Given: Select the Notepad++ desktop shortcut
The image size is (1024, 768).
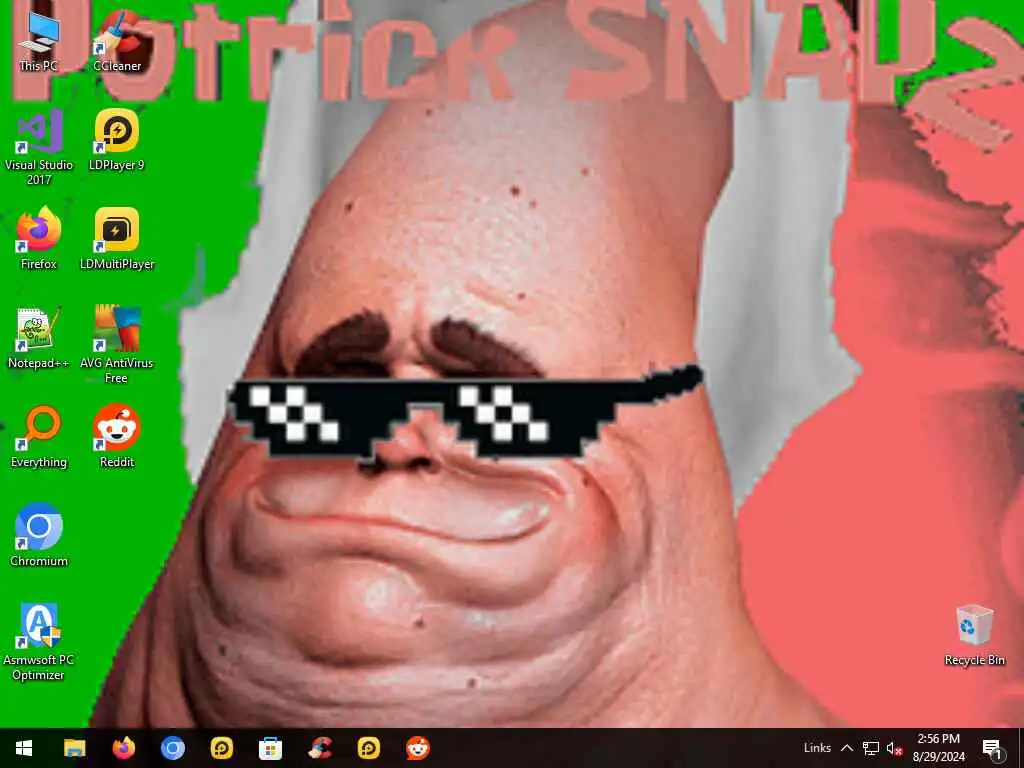Looking at the screenshot, I should 39,338.
